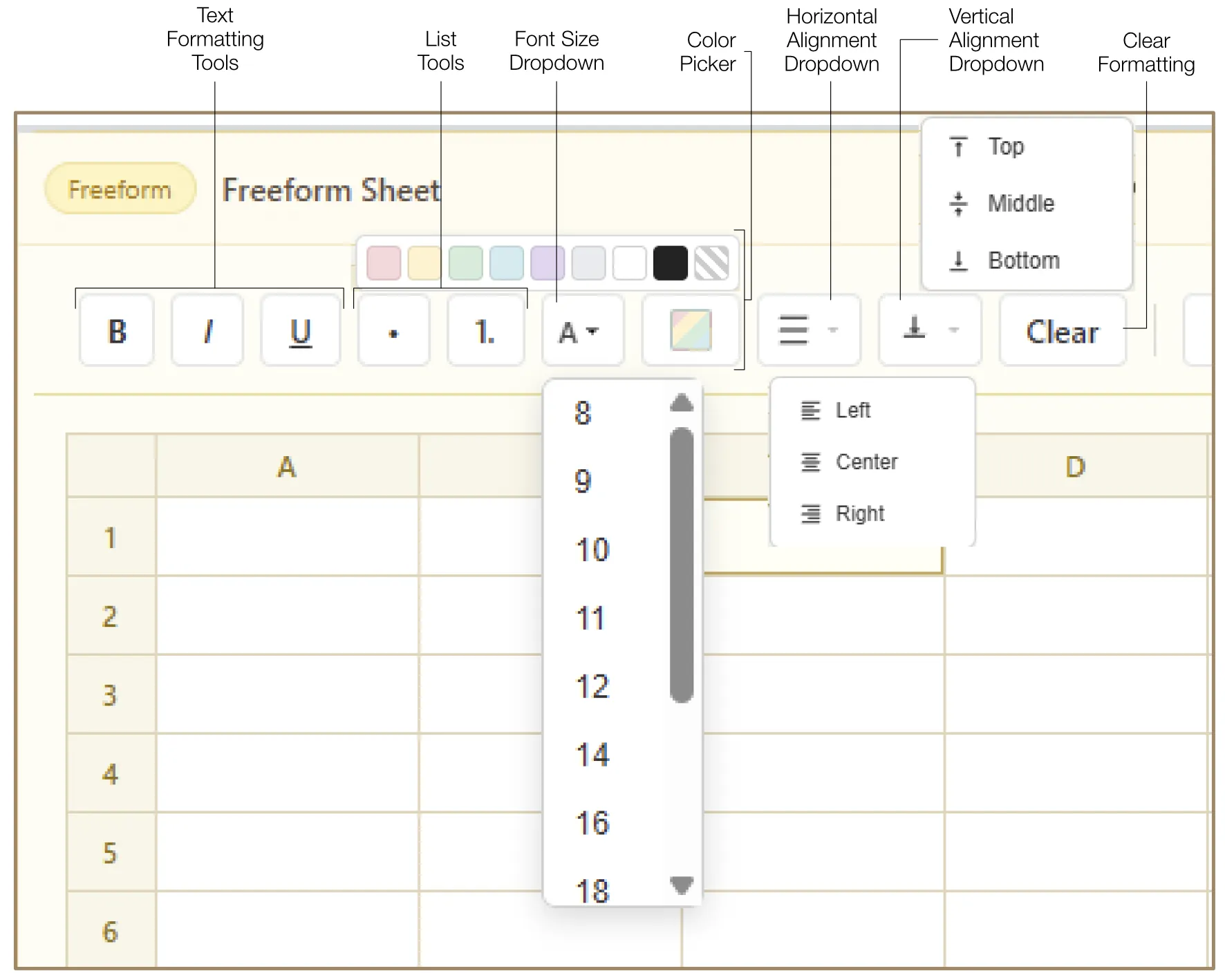Viewport: 1225px width, 980px height.
Task: Choose Right horizontal alignment
Action: tap(872, 513)
